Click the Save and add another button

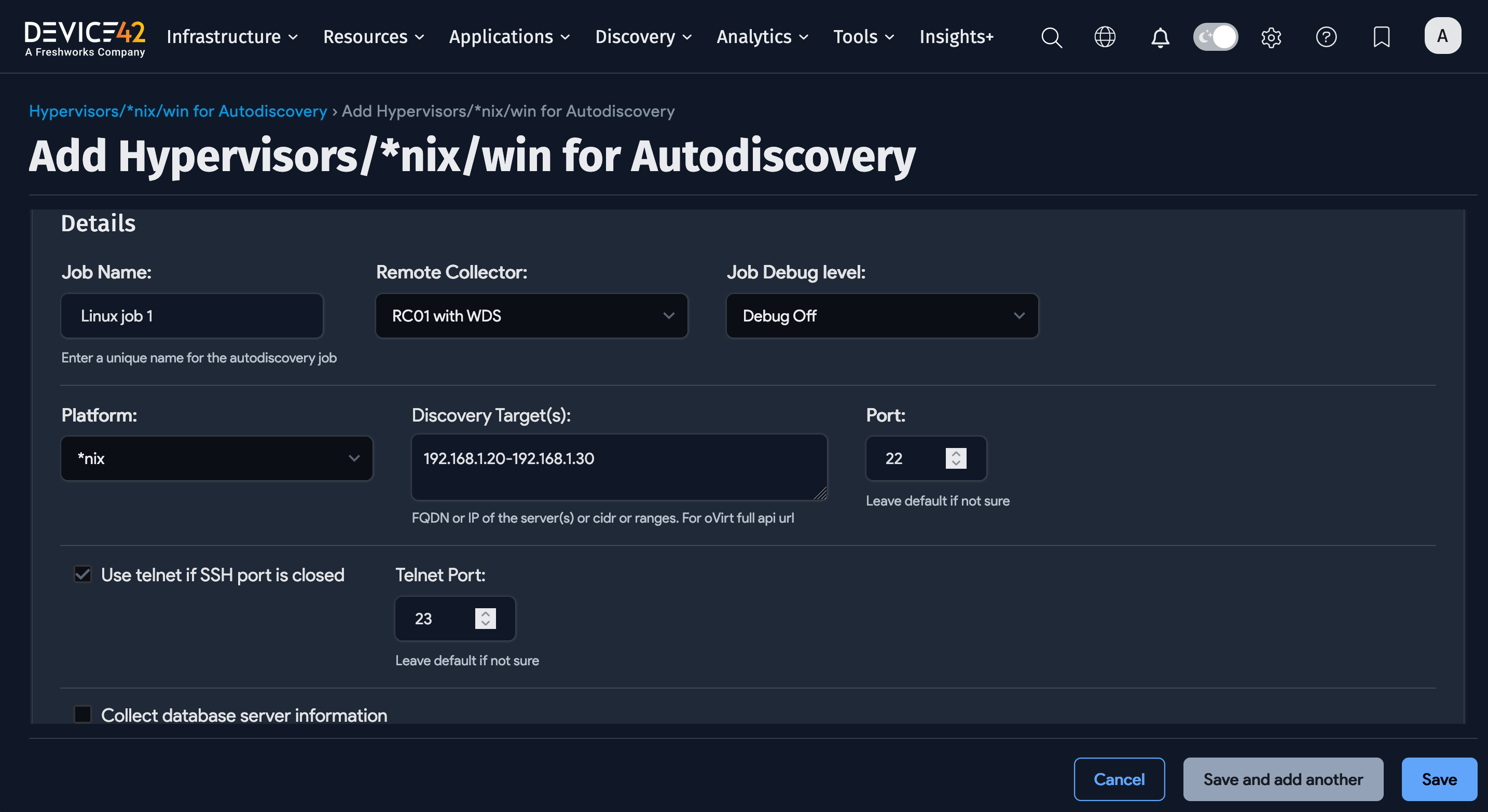[1283, 779]
